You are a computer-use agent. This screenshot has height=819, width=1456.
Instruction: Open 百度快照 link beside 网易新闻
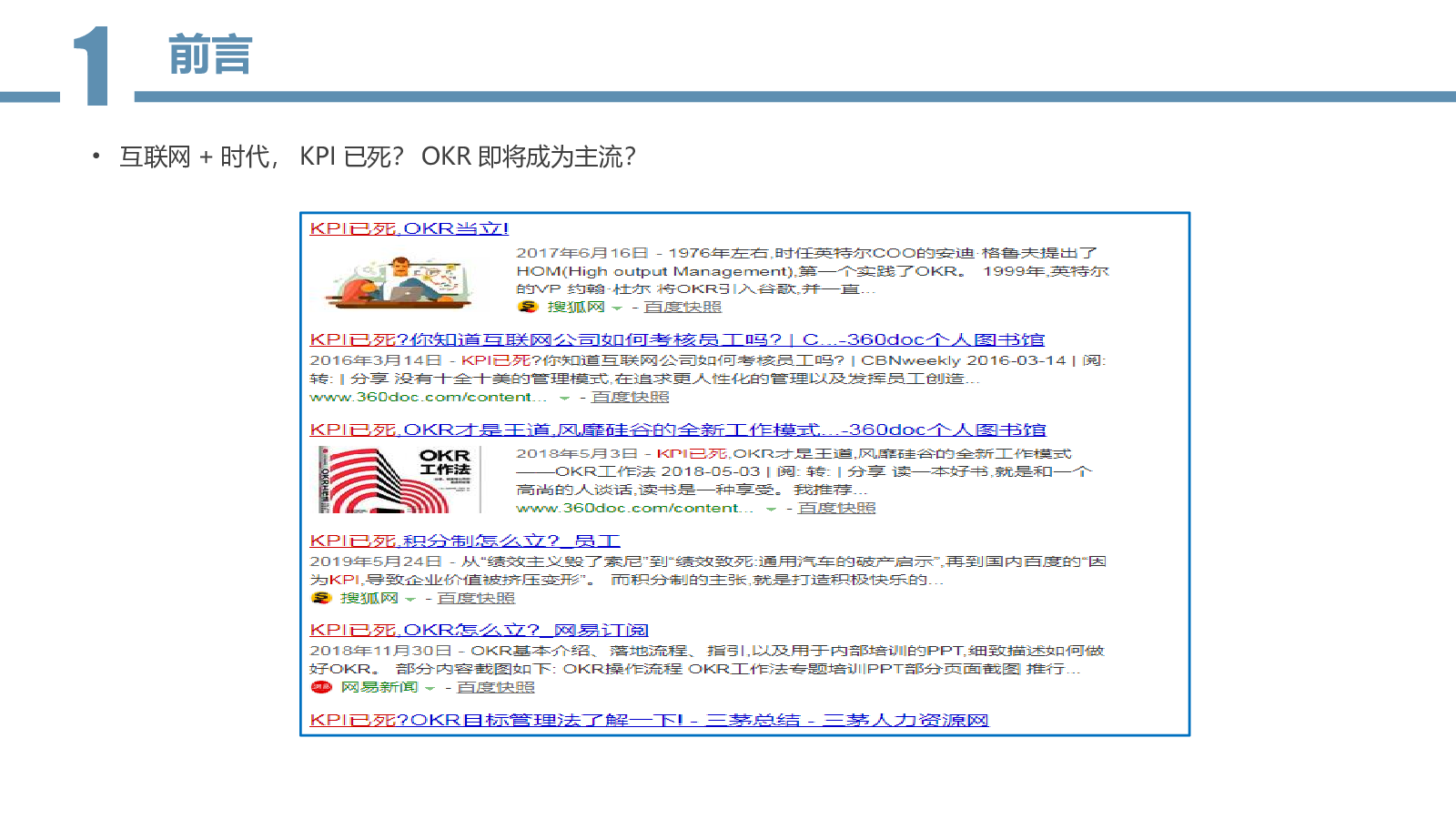(x=495, y=687)
